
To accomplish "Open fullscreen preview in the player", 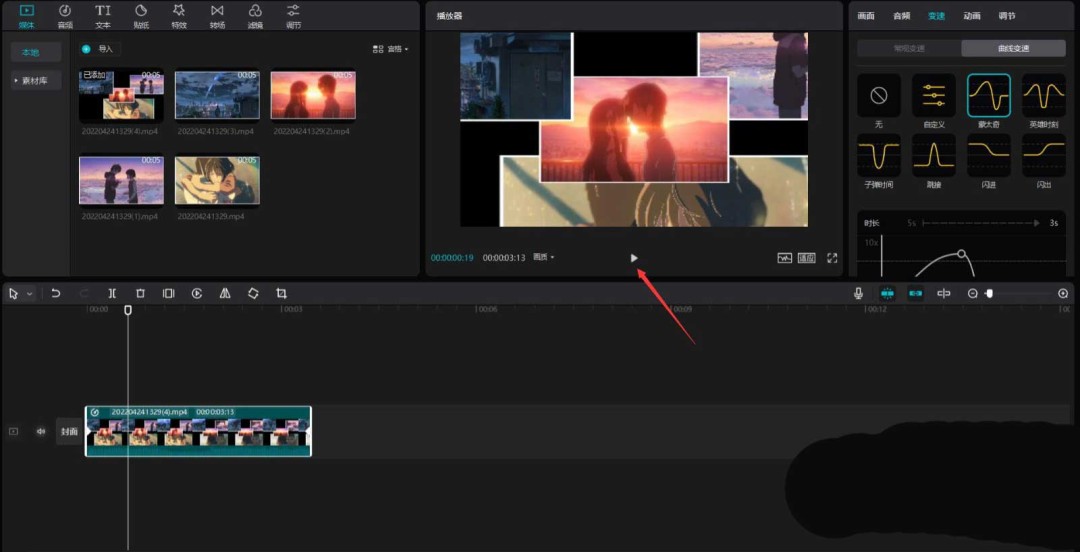I will click(x=832, y=258).
